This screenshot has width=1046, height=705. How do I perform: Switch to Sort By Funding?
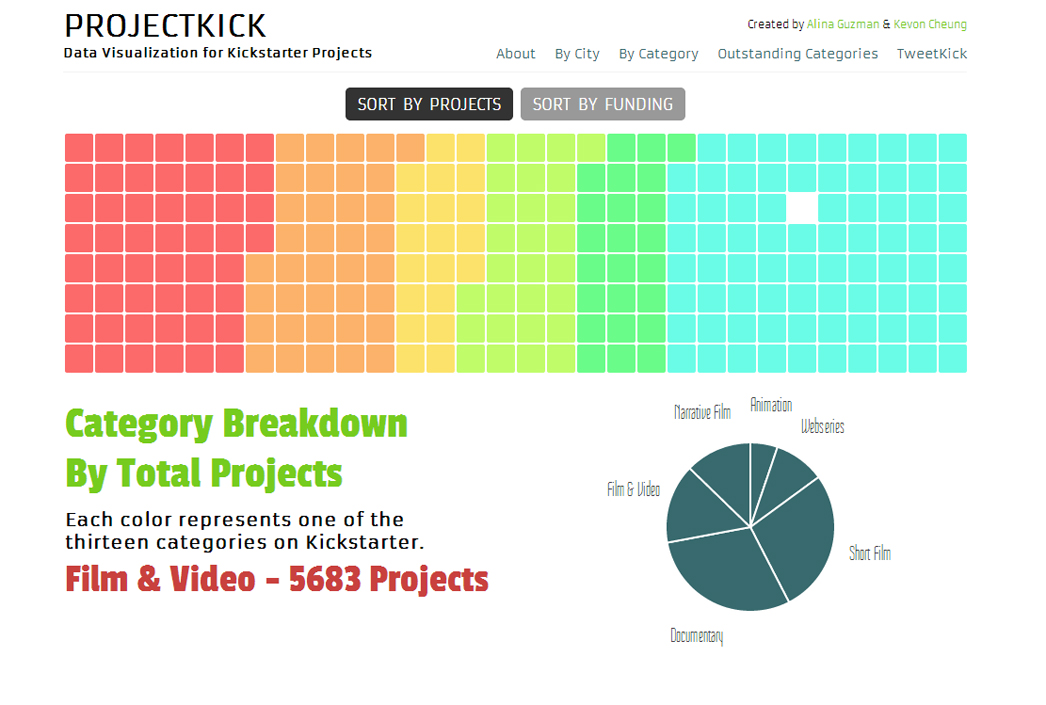tap(603, 104)
